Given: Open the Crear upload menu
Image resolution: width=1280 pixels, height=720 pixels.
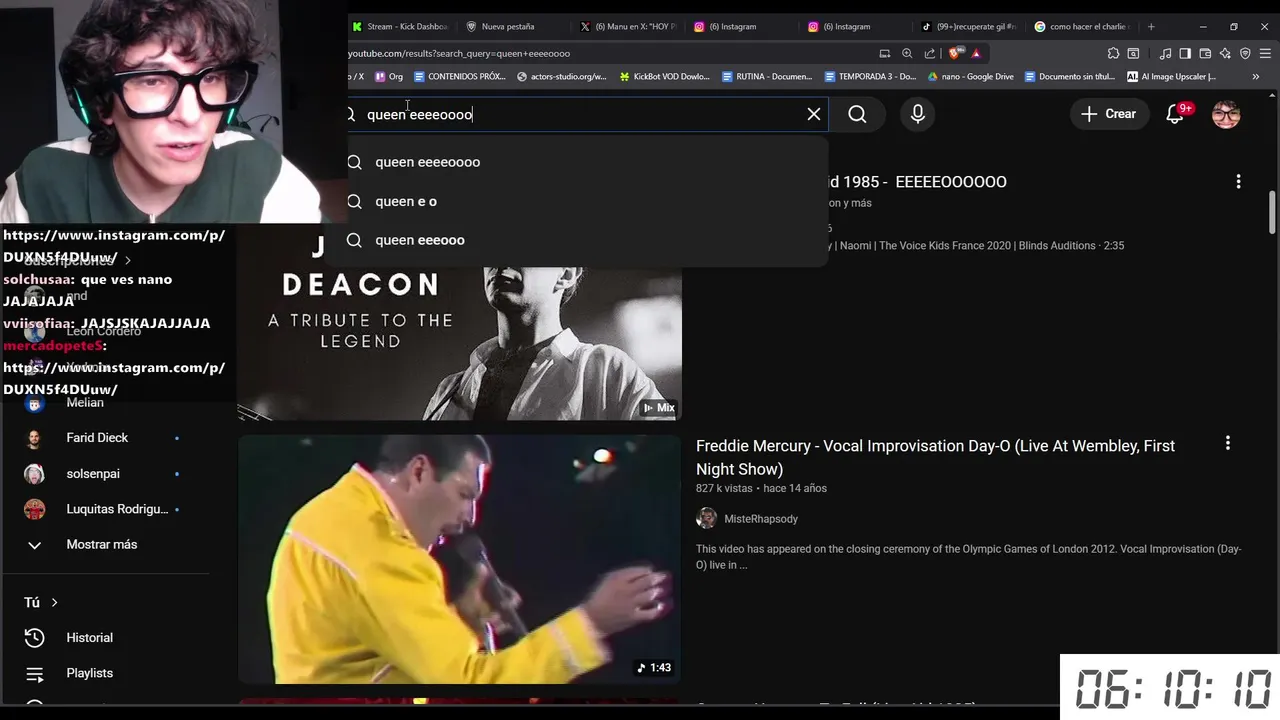Looking at the screenshot, I should click(1108, 114).
